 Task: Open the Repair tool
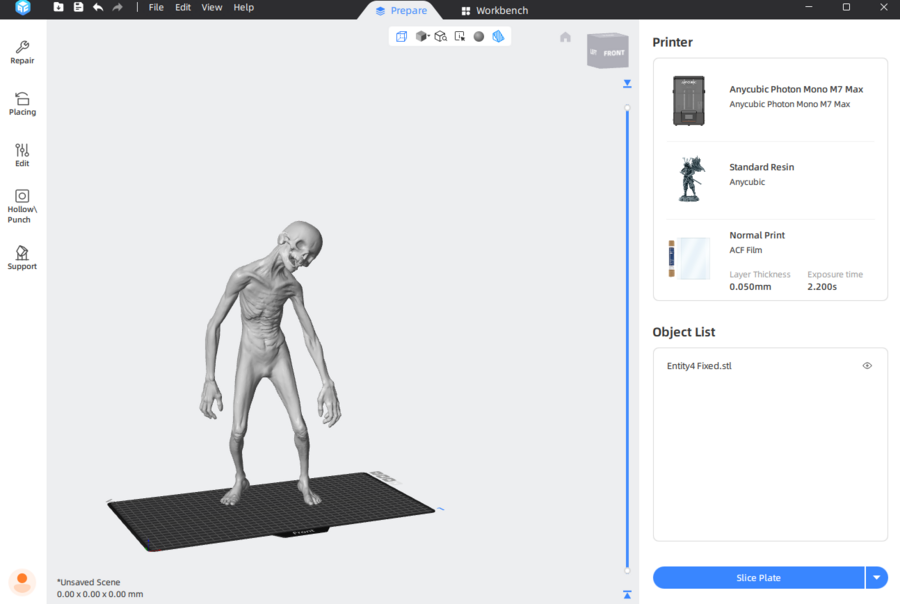(x=22, y=52)
